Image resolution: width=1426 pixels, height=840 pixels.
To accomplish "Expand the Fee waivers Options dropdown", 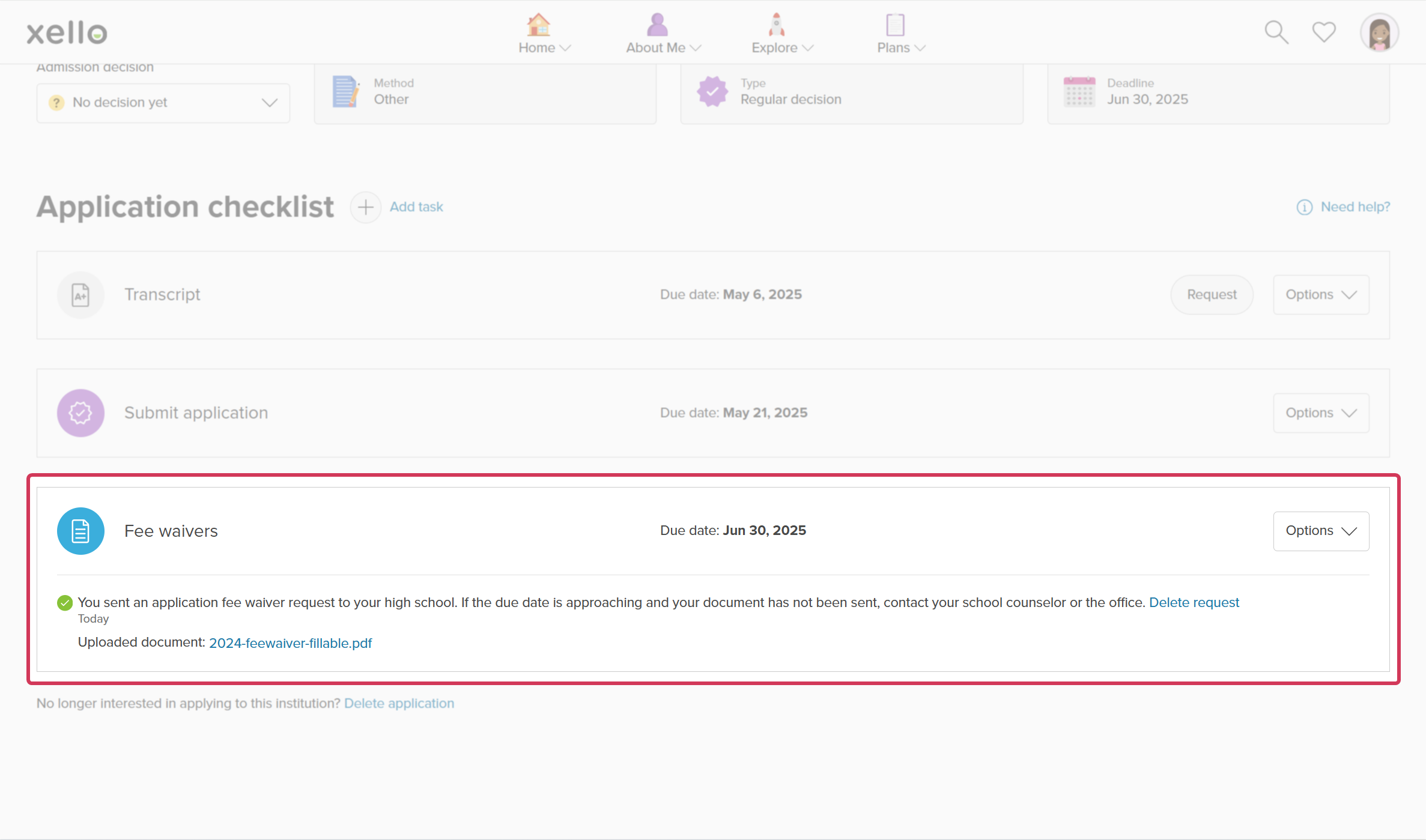I will click(x=1321, y=530).
